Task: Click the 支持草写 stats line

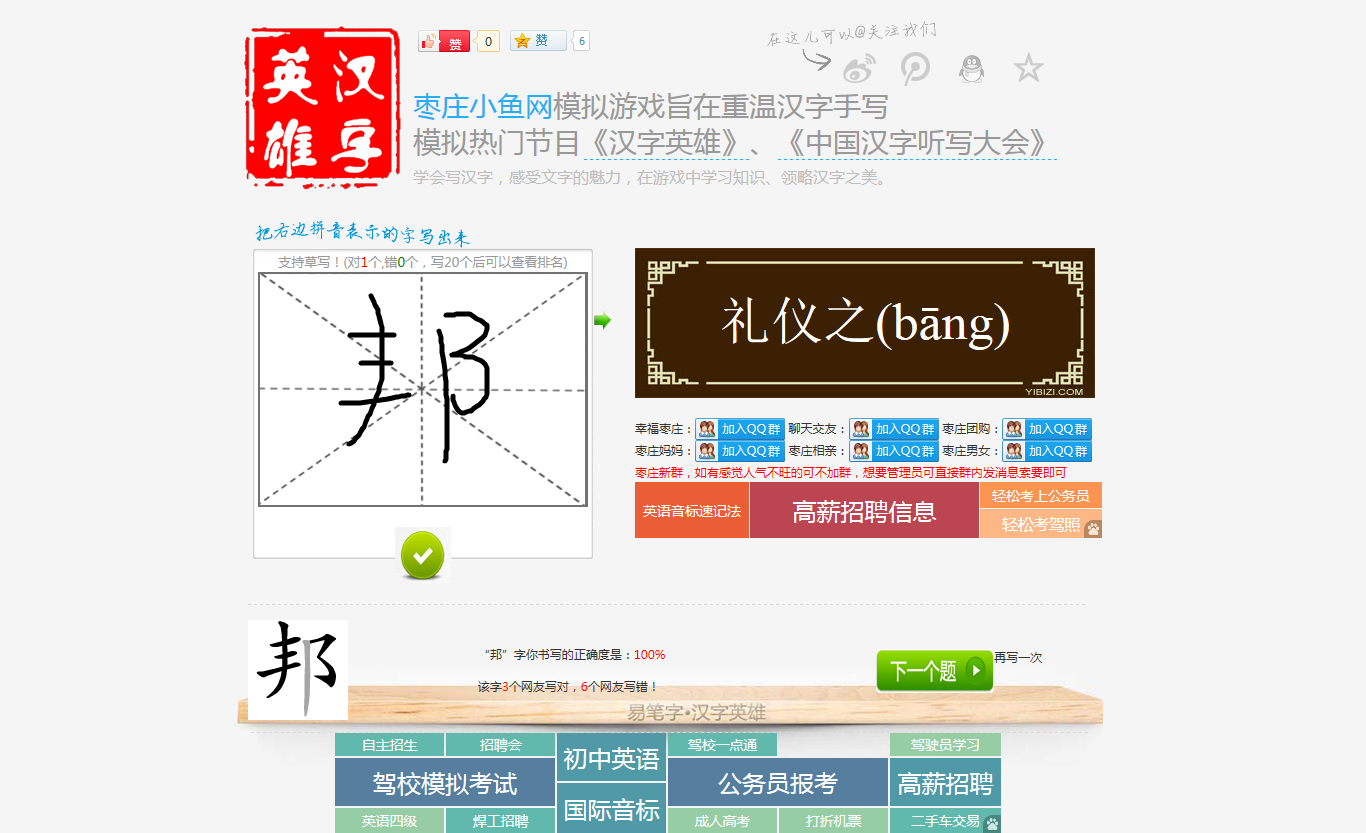Action: coord(422,262)
